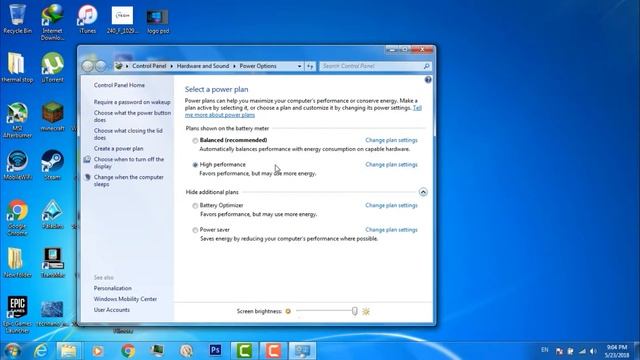Open Choose what the power button does

pos(132,116)
